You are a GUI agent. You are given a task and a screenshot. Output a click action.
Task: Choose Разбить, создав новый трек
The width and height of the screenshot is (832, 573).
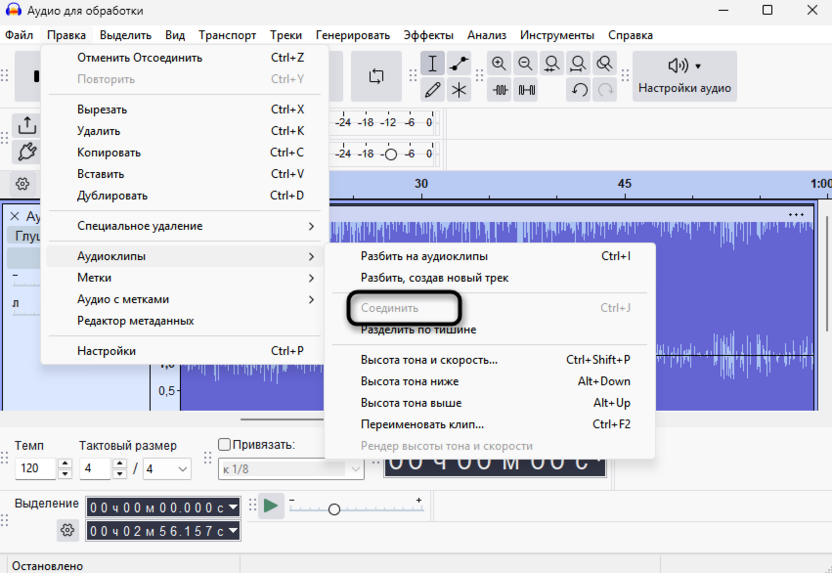pos(490,278)
